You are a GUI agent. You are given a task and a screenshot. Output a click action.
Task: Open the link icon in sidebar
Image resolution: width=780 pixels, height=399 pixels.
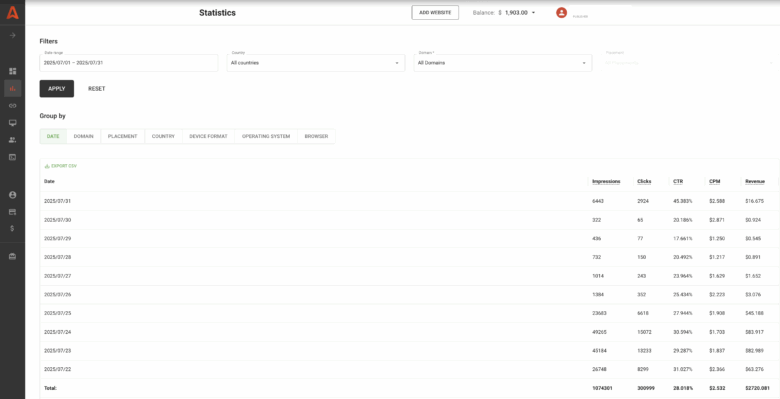point(12,105)
